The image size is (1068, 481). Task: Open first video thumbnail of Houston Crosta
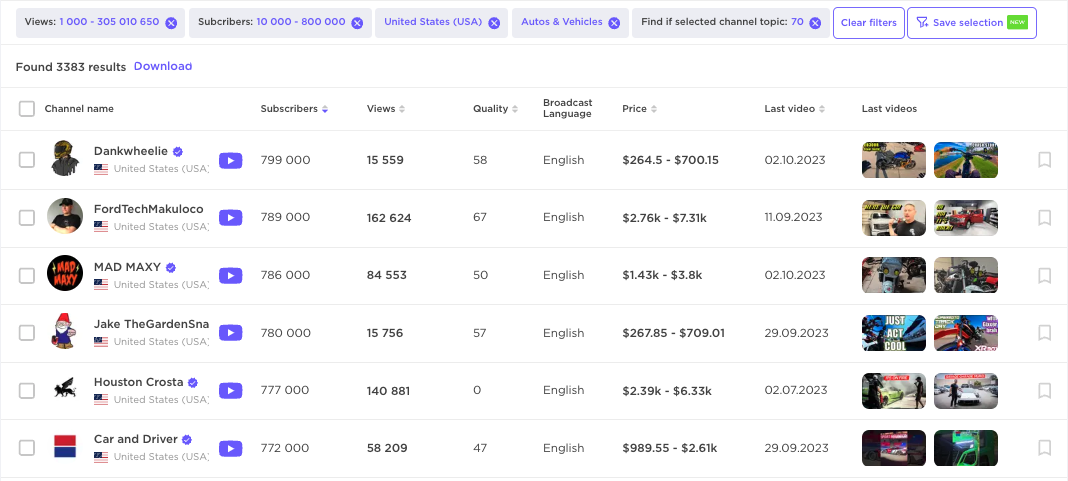click(893, 391)
